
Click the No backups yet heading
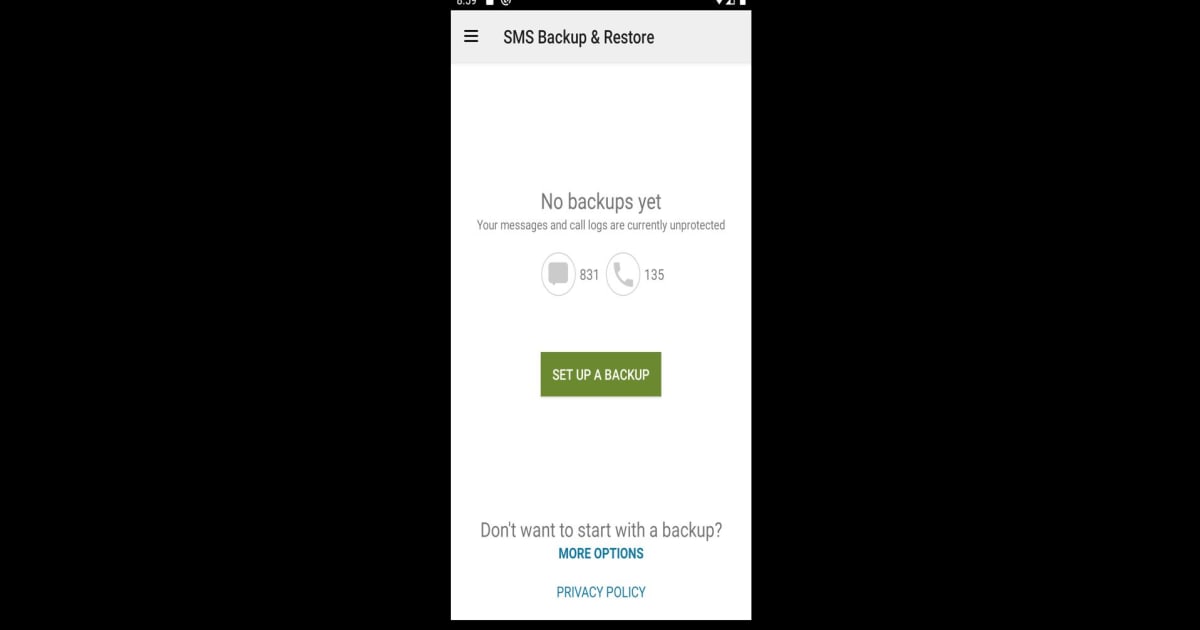[x=601, y=202]
